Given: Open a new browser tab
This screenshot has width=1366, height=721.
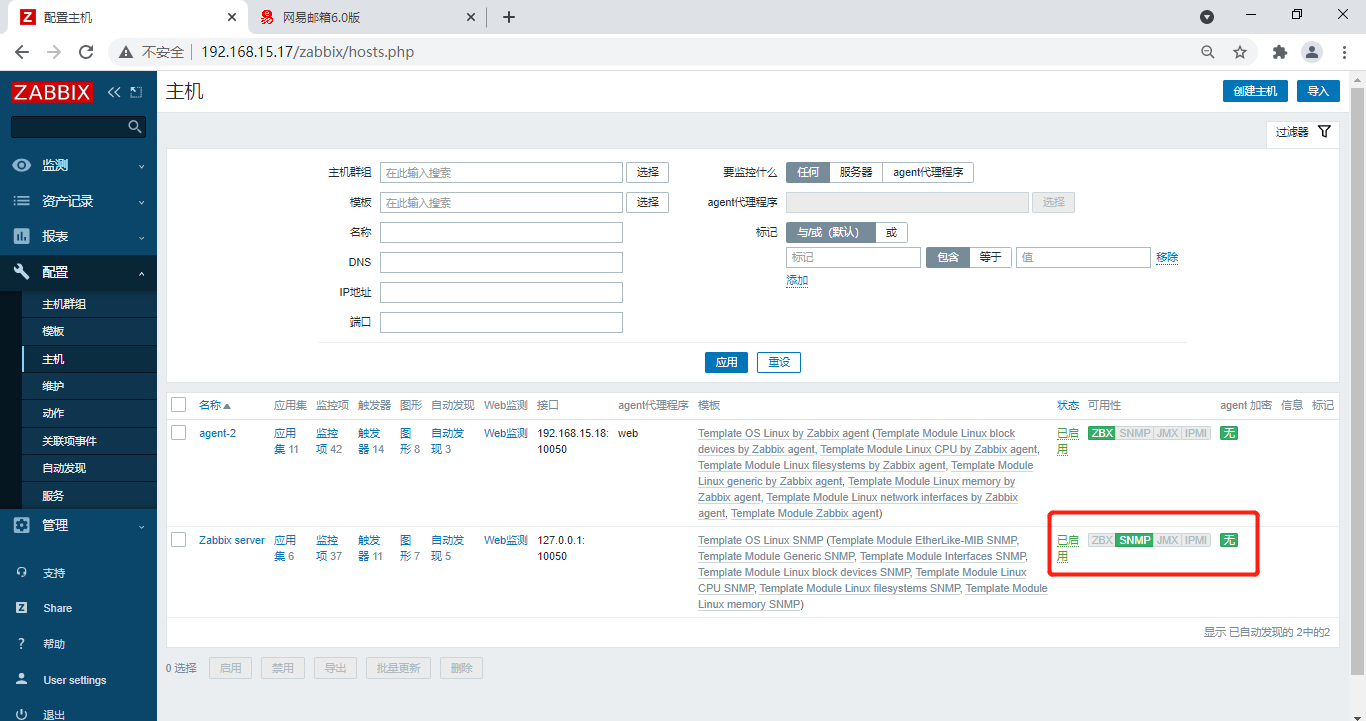Looking at the screenshot, I should 509,17.
